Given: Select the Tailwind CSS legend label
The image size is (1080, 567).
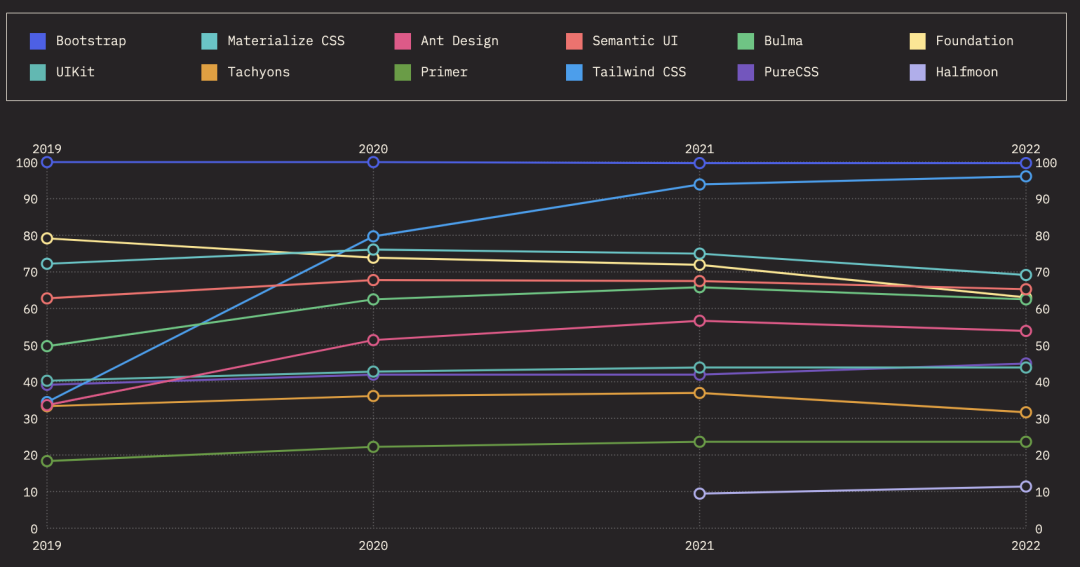Looking at the screenshot, I should click(639, 72).
